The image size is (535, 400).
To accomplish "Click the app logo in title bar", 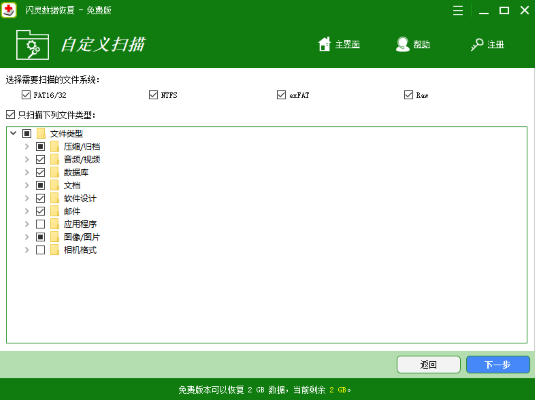I will pyautogui.click(x=9, y=10).
